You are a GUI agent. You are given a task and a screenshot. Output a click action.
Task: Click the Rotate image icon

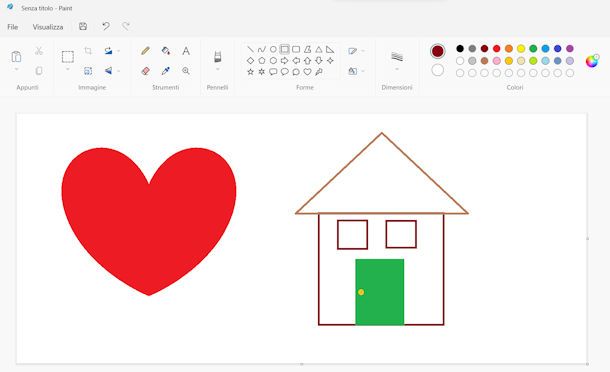pos(109,51)
